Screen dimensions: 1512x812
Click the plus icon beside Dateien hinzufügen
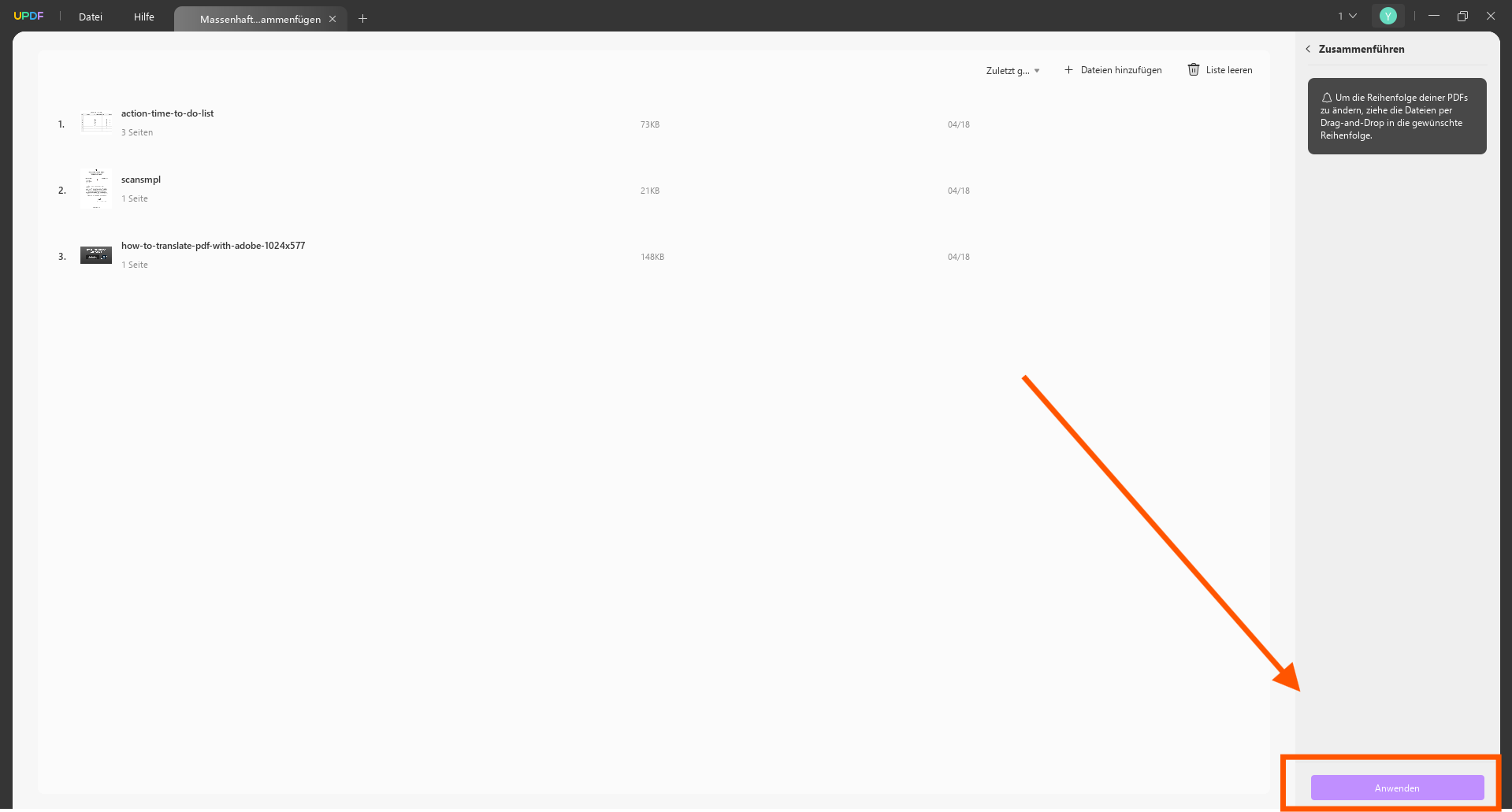click(1068, 70)
